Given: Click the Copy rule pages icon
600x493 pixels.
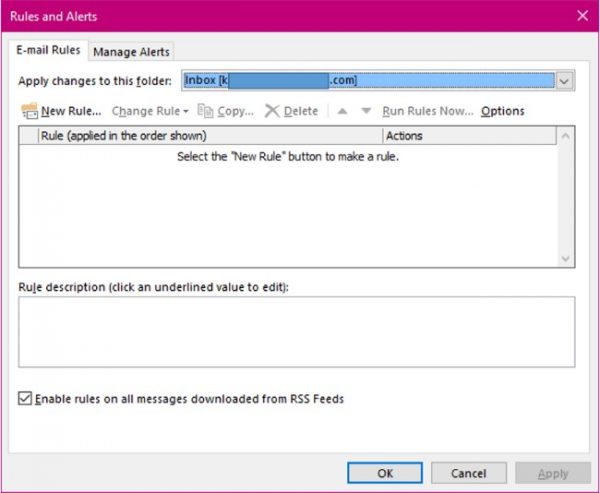Looking at the screenshot, I should click(205, 111).
